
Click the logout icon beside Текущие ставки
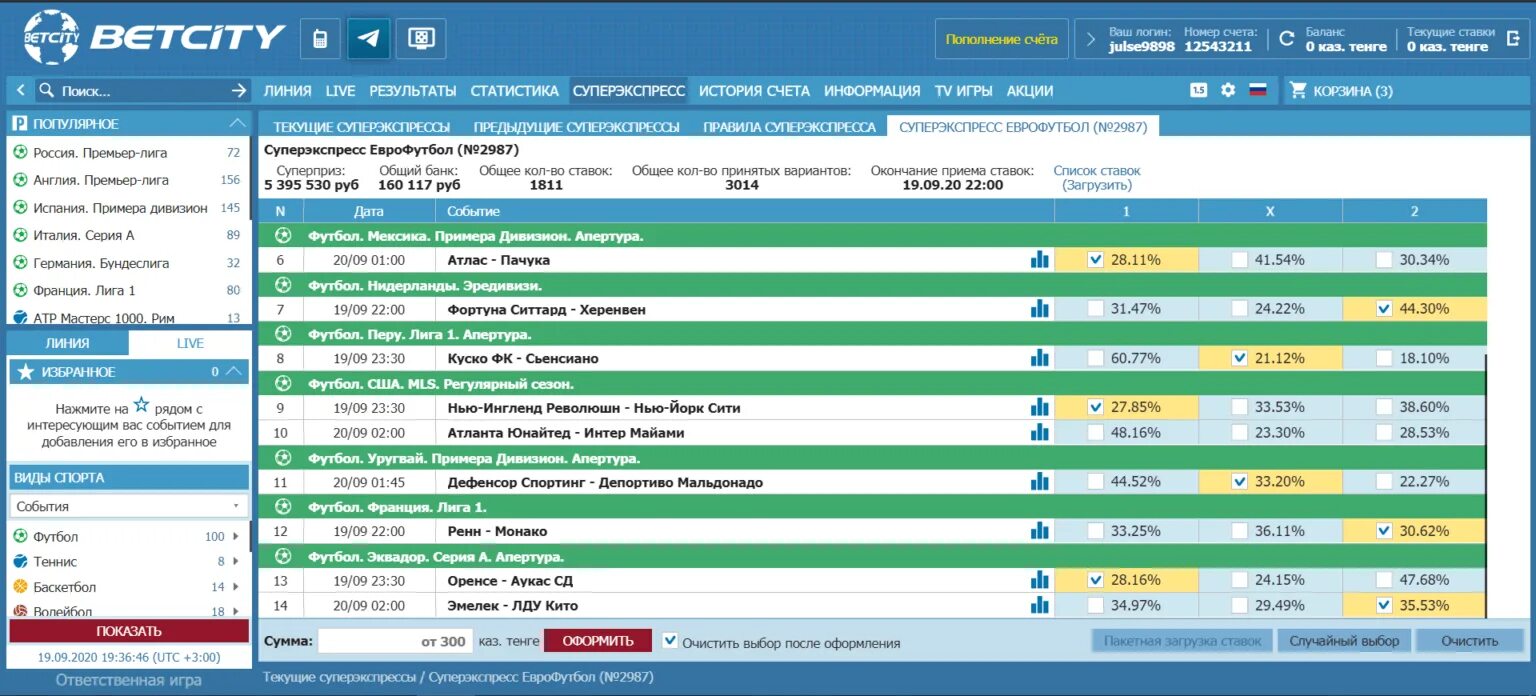tap(1513, 39)
